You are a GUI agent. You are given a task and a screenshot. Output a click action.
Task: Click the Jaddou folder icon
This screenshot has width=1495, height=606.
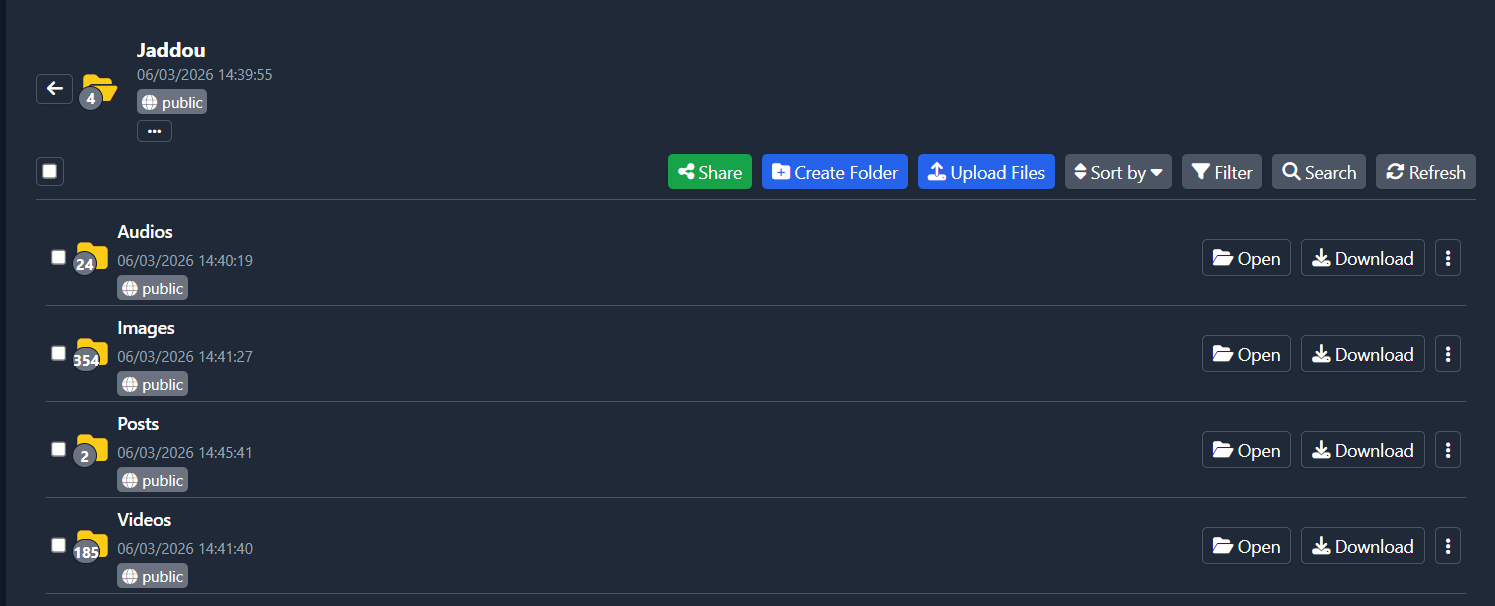point(98,90)
